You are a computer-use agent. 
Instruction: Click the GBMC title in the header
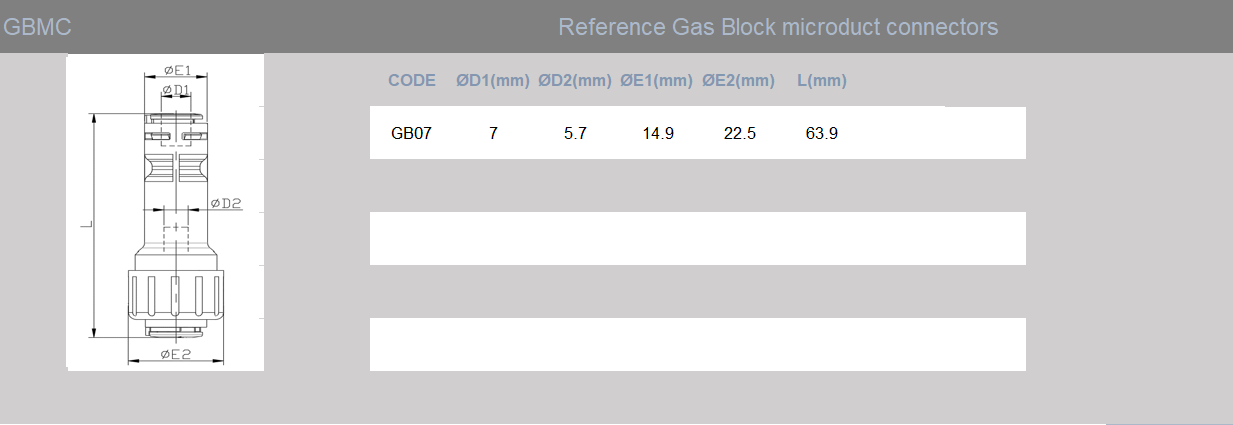[37, 27]
